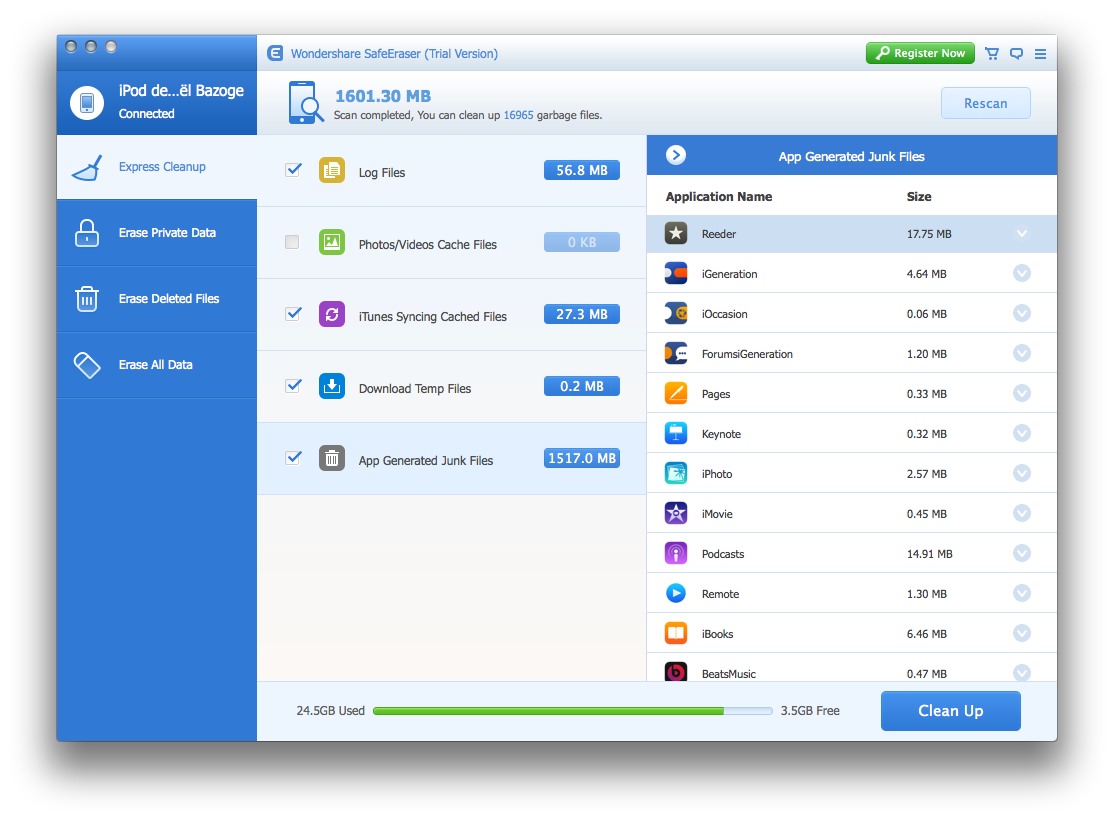Image resolution: width=1114 pixels, height=820 pixels.
Task: Click the Keynote app icon
Action: pyautogui.click(x=676, y=433)
